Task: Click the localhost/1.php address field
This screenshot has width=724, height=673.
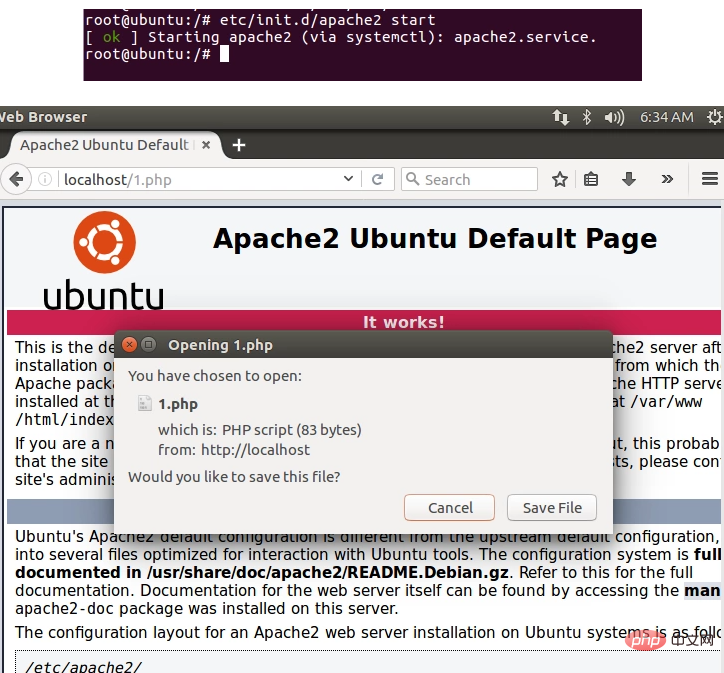Action: (201, 179)
